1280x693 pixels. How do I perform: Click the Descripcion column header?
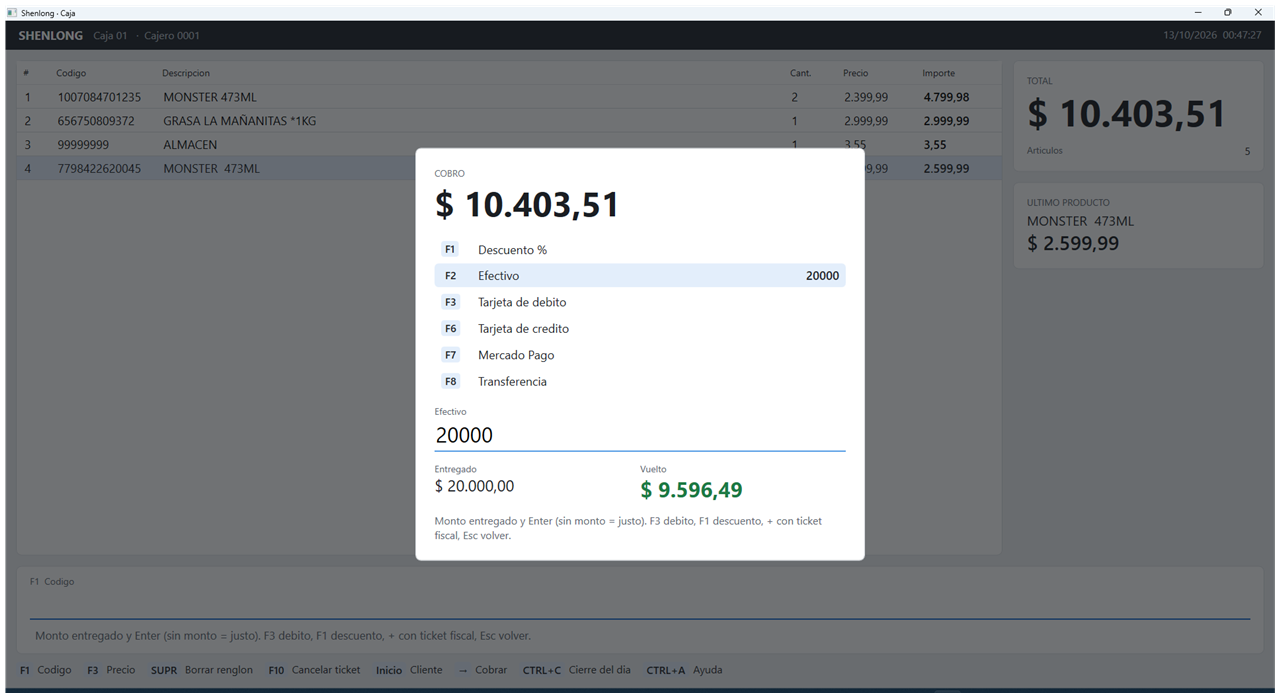click(x=186, y=73)
